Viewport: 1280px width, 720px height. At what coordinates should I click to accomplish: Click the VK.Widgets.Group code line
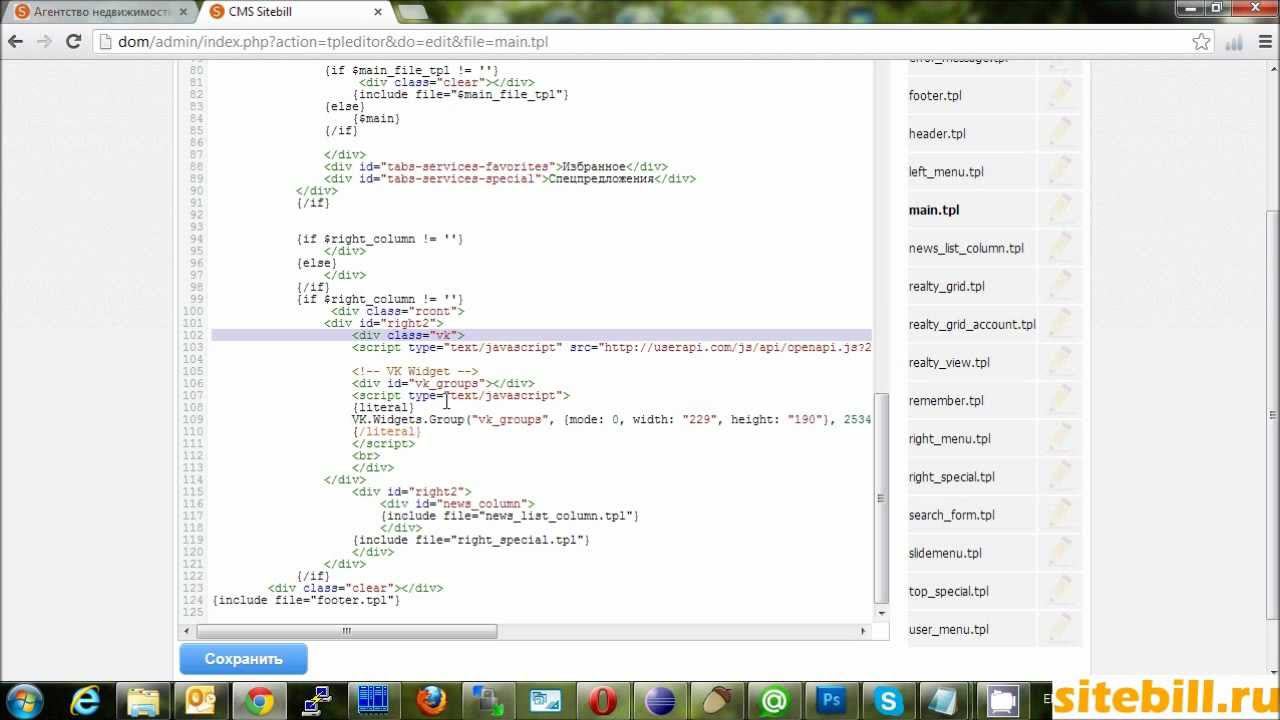click(611, 420)
